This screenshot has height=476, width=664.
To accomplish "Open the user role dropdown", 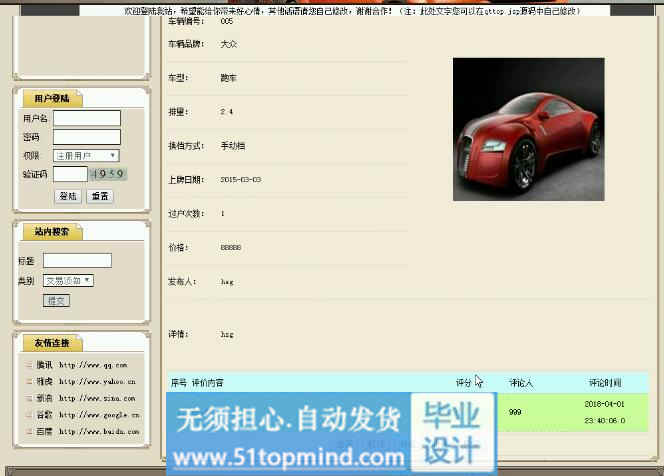I will [x=86, y=155].
